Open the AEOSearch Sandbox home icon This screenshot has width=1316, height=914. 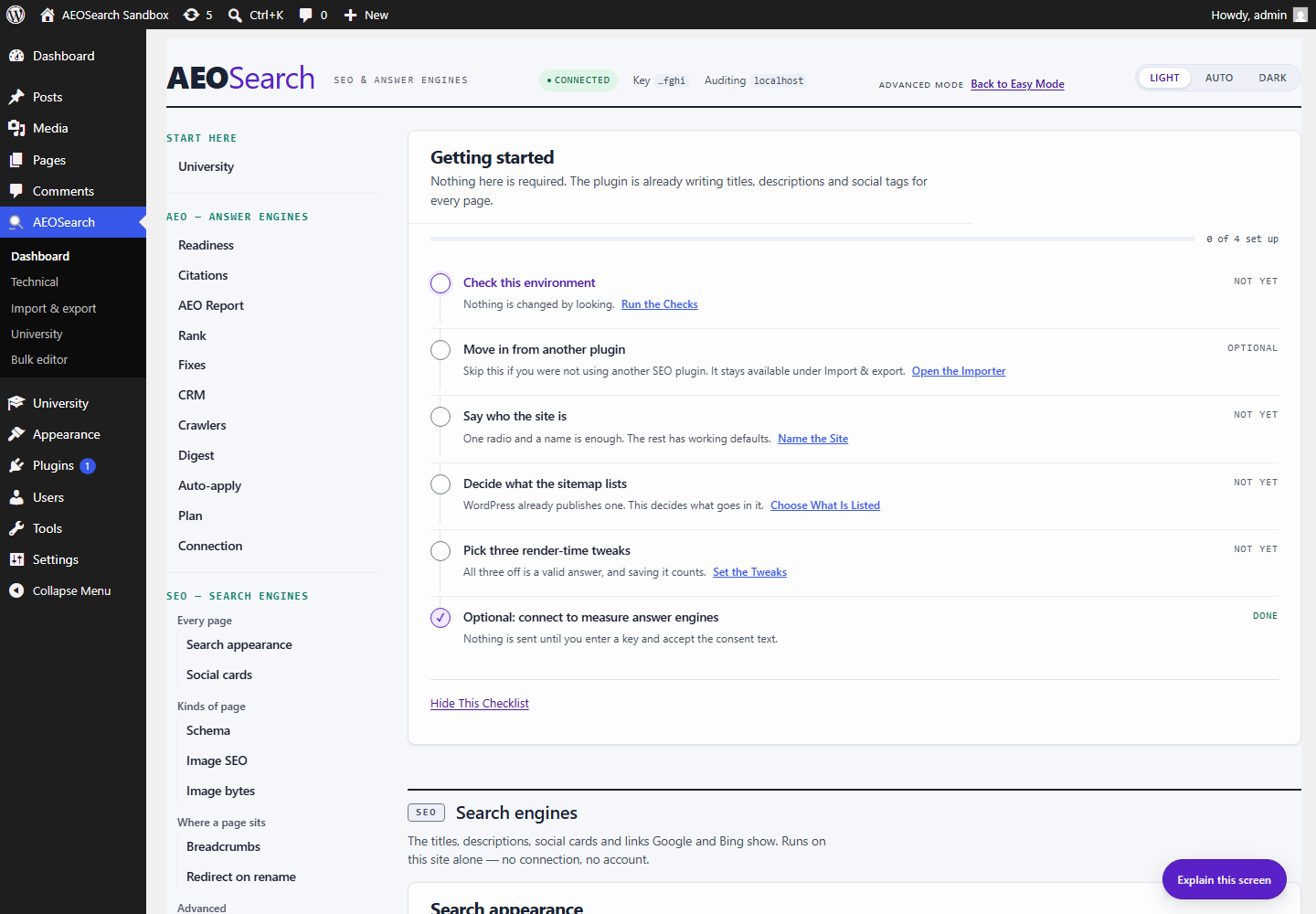(48, 15)
